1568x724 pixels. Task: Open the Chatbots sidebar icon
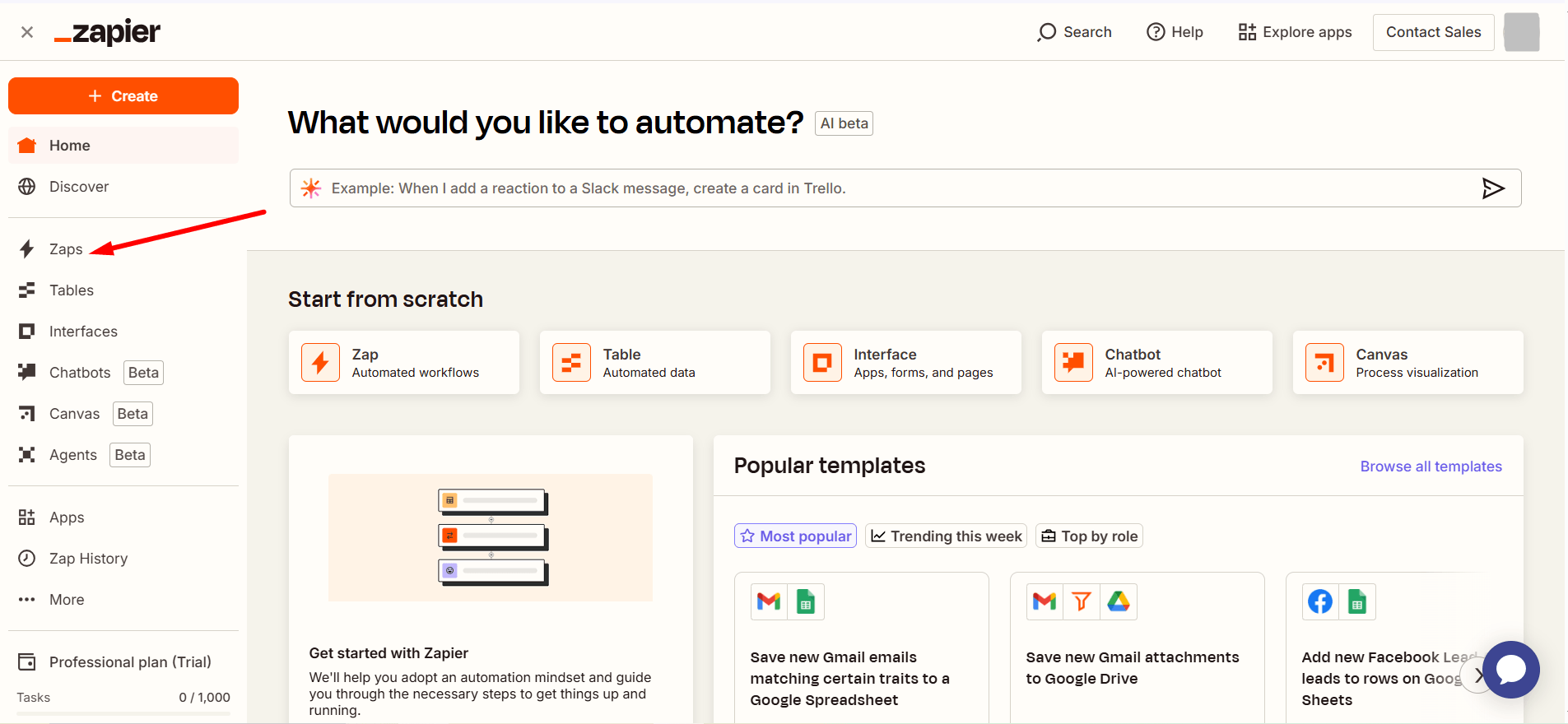[x=27, y=373]
